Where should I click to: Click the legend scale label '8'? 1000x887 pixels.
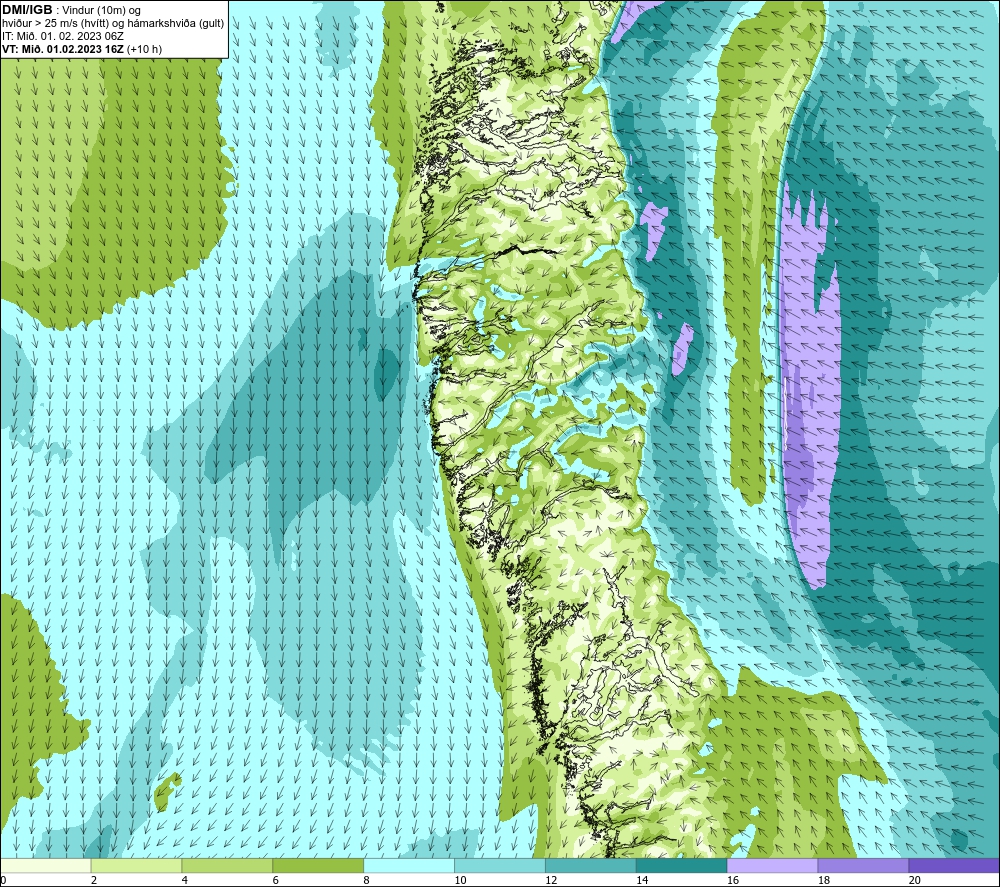pos(366,880)
